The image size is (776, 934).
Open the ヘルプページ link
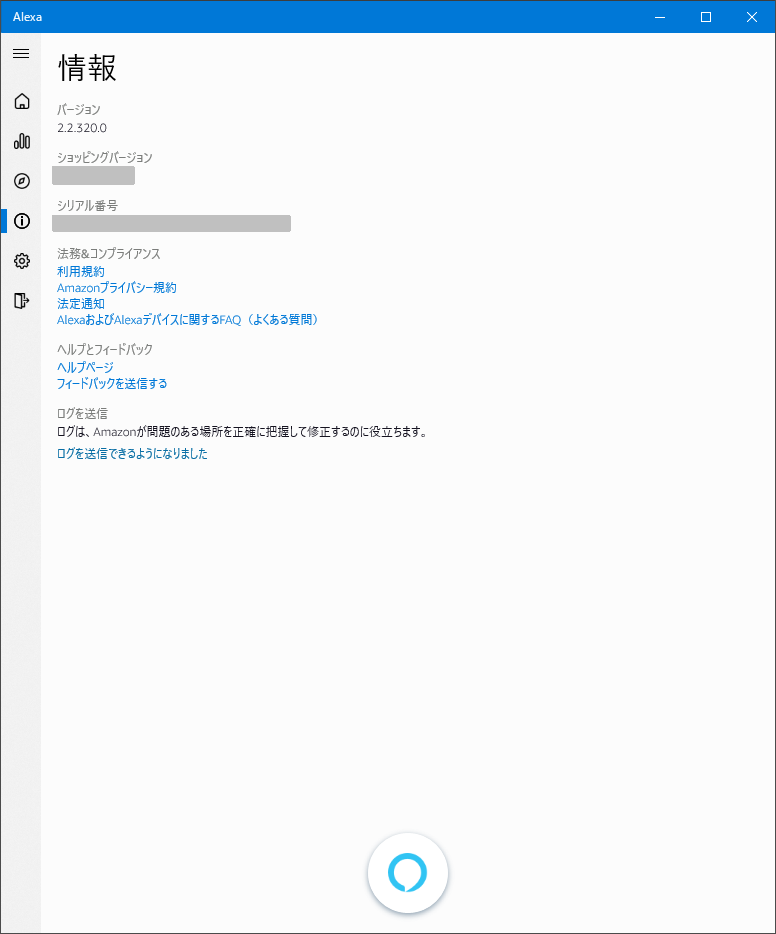85,368
